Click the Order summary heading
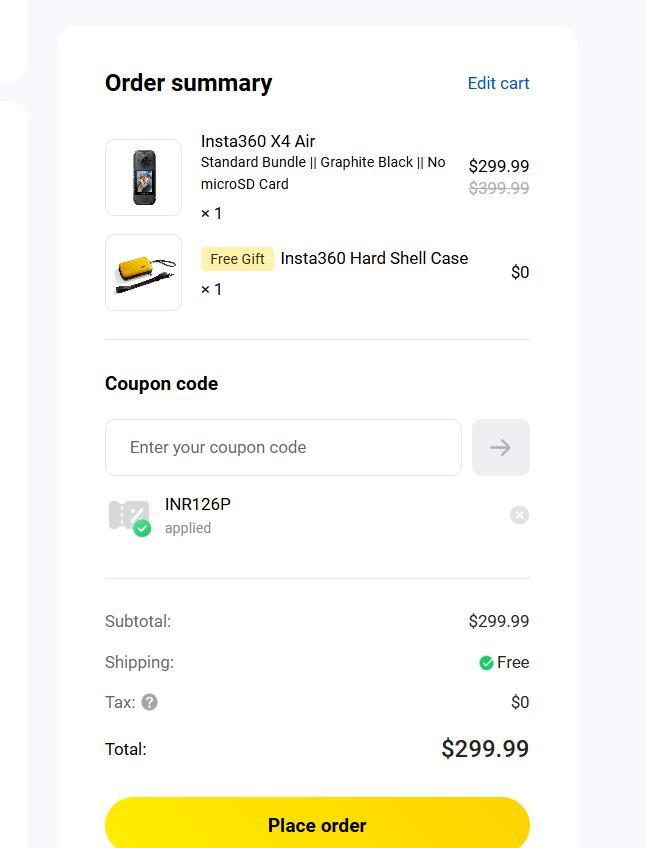 point(188,83)
